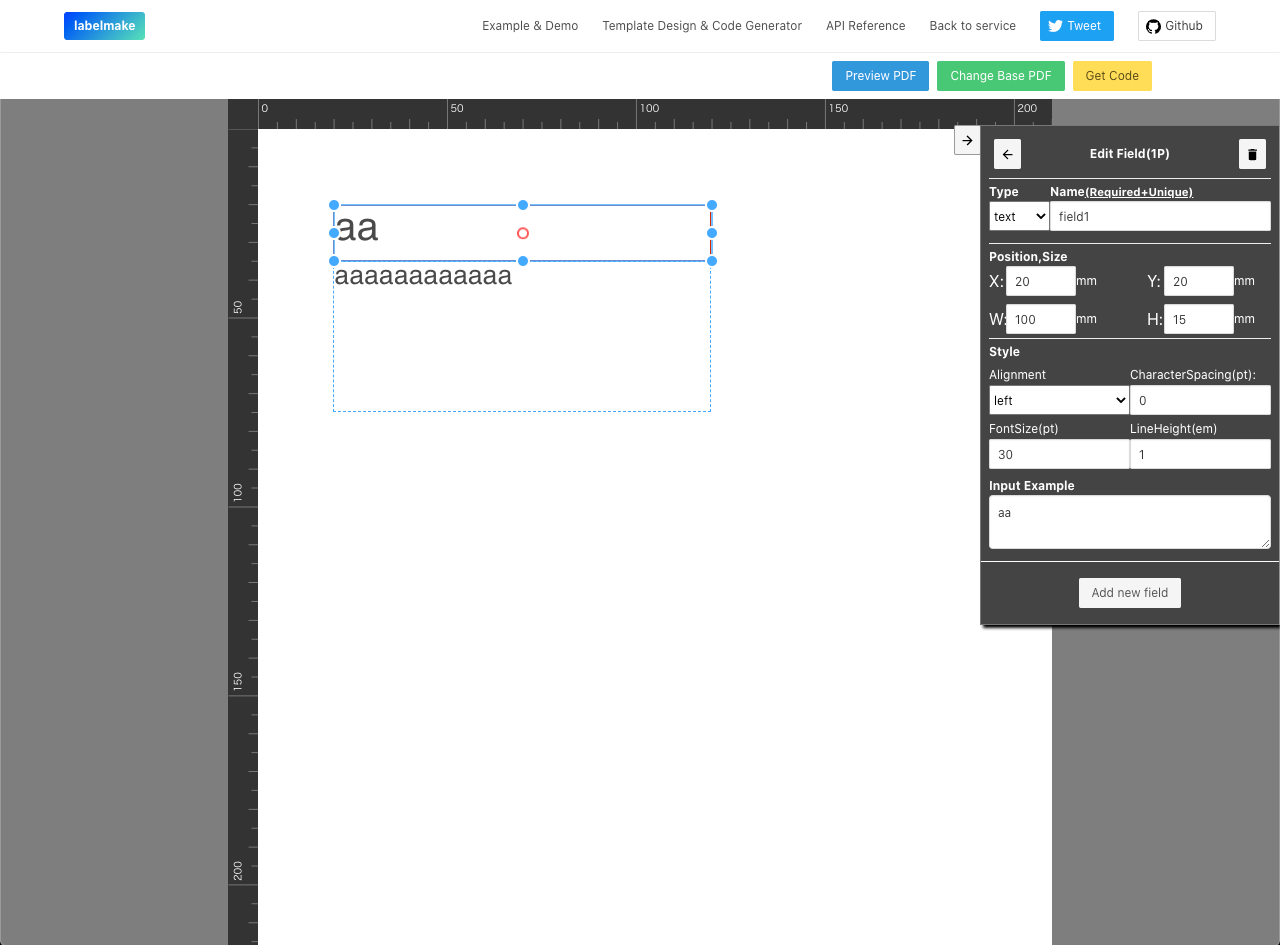The width and height of the screenshot is (1280, 945).
Task: Expand the Type selector chevron
Action: pyautogui.click(x=1040, y=215)
